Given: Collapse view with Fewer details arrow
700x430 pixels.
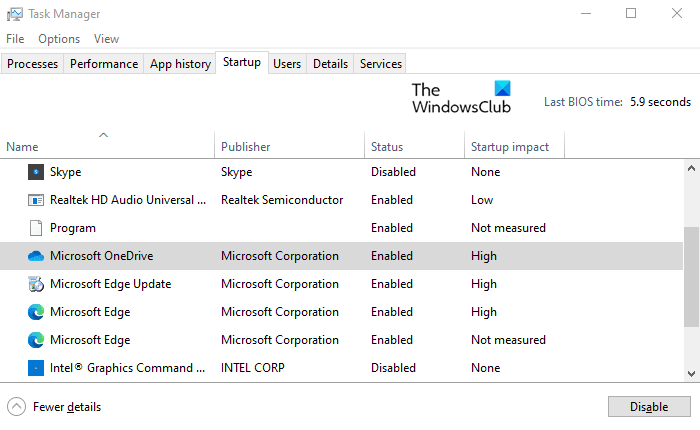Looking at the screenshot, I should 17,407.
